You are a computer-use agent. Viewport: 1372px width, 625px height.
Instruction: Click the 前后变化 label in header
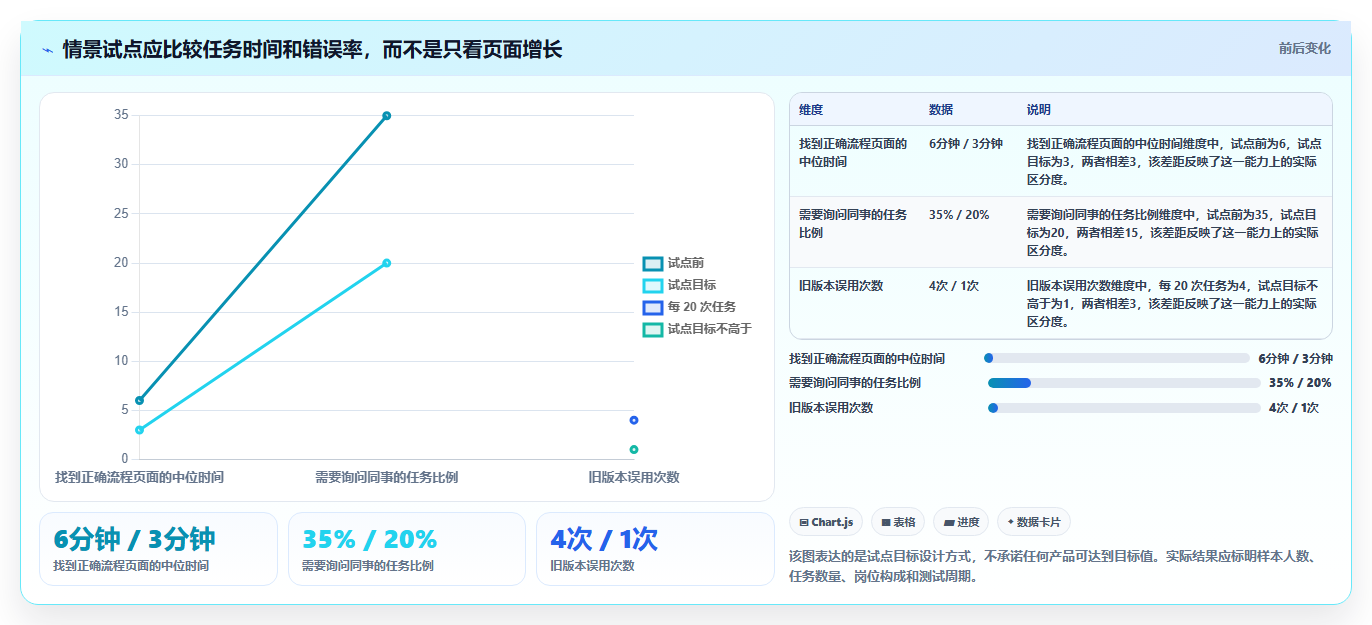click(x=1304, y=48)
